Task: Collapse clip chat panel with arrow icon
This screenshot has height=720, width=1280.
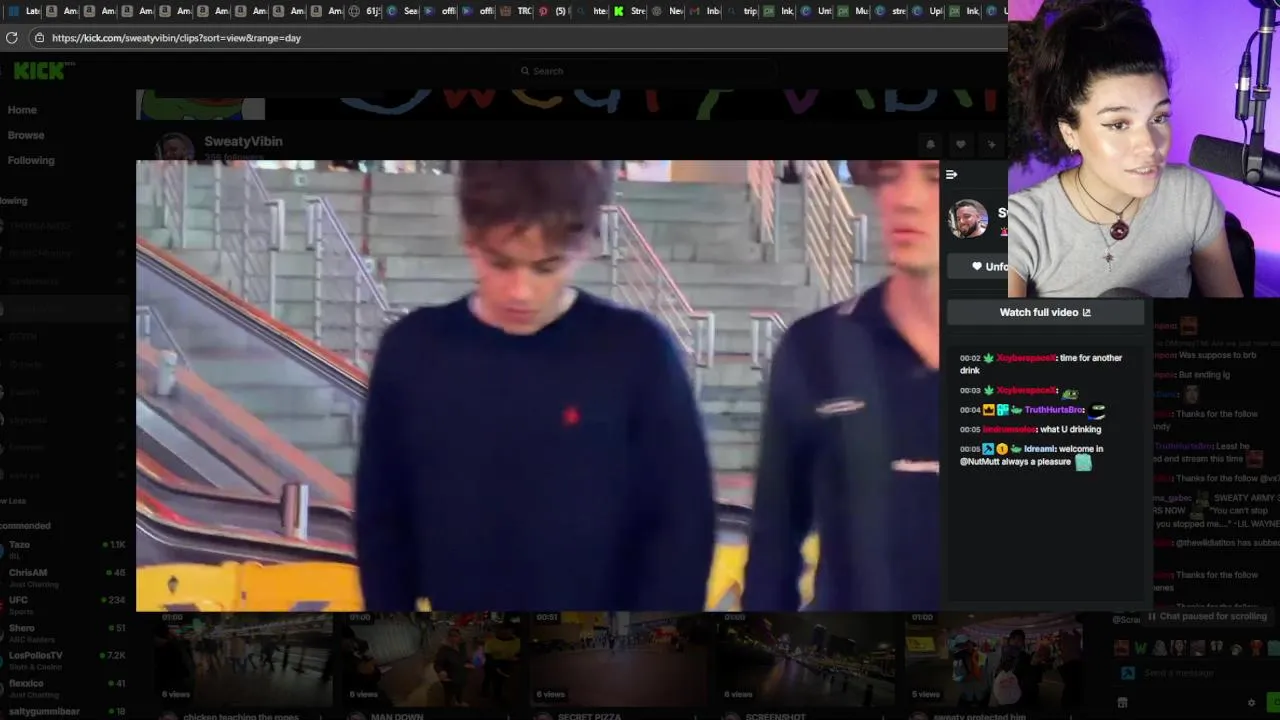Action: pos(951,175)
